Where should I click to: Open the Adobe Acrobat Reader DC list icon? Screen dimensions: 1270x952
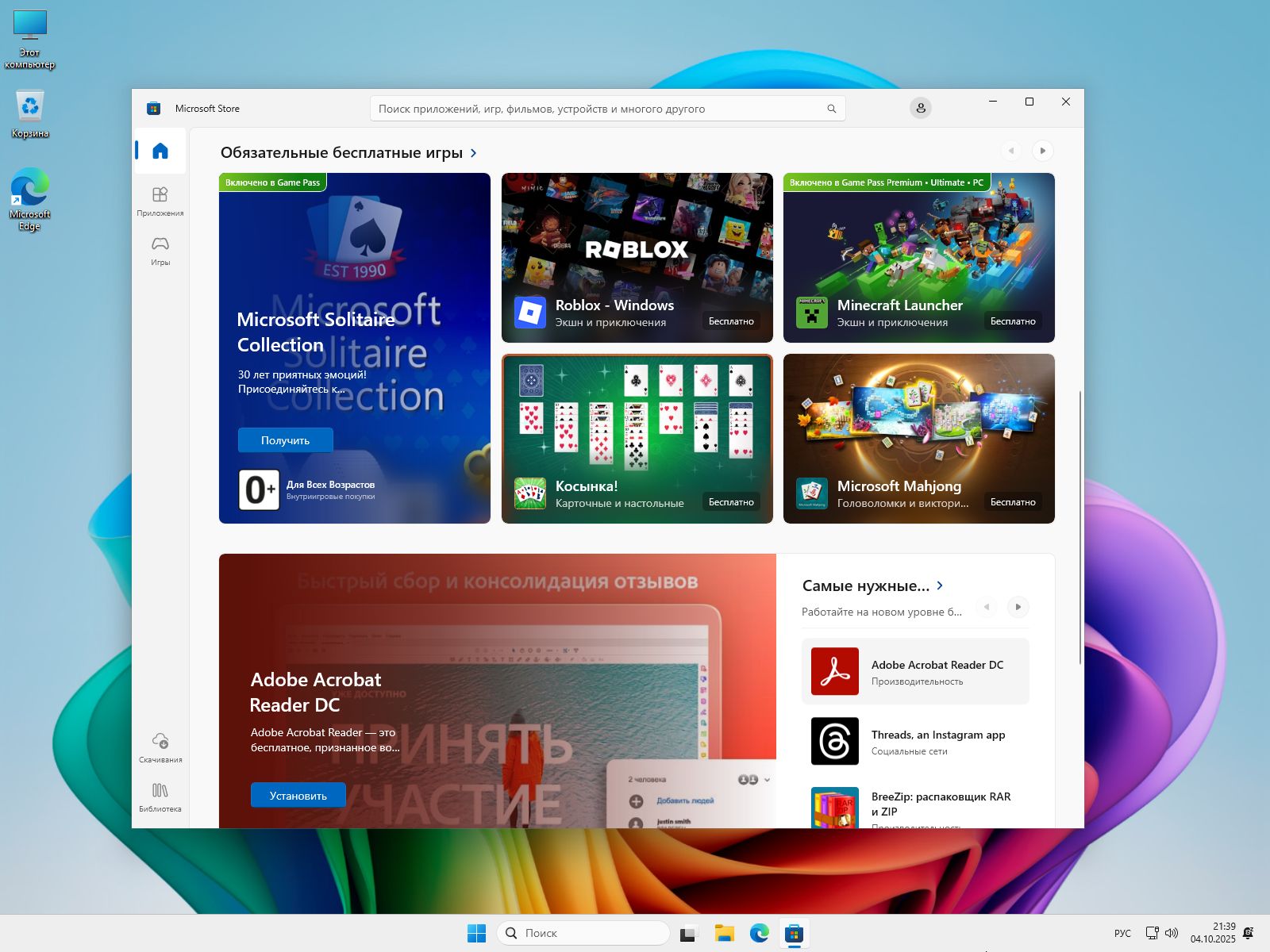pyautogui.click(x=834, y=671)
